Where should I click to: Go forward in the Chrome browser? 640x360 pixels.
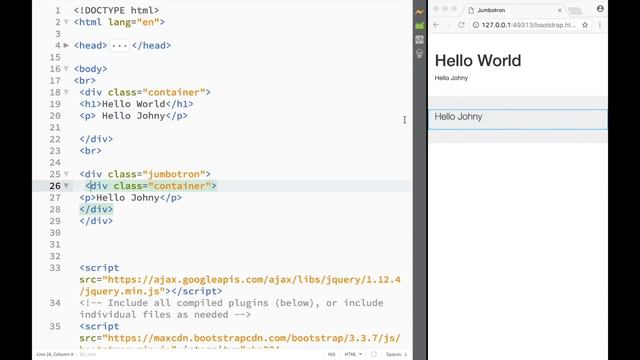[x=449, y=25]
